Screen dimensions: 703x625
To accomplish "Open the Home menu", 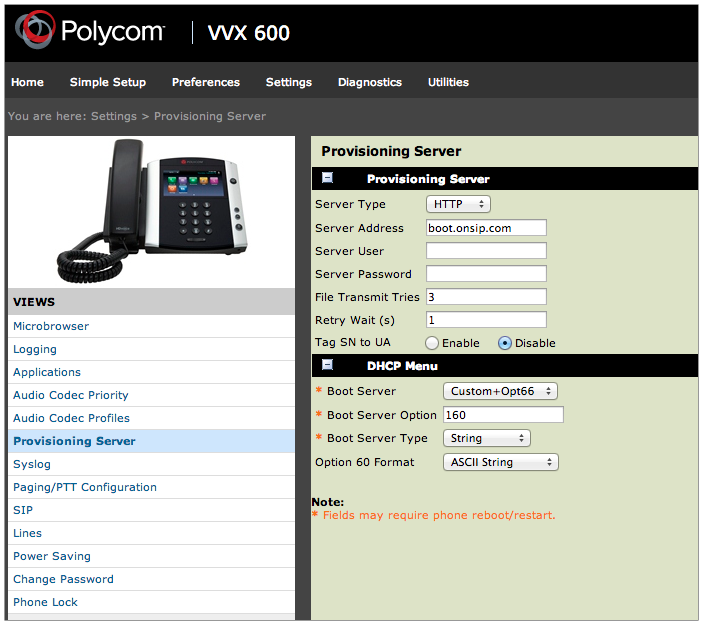I will 27,82.
